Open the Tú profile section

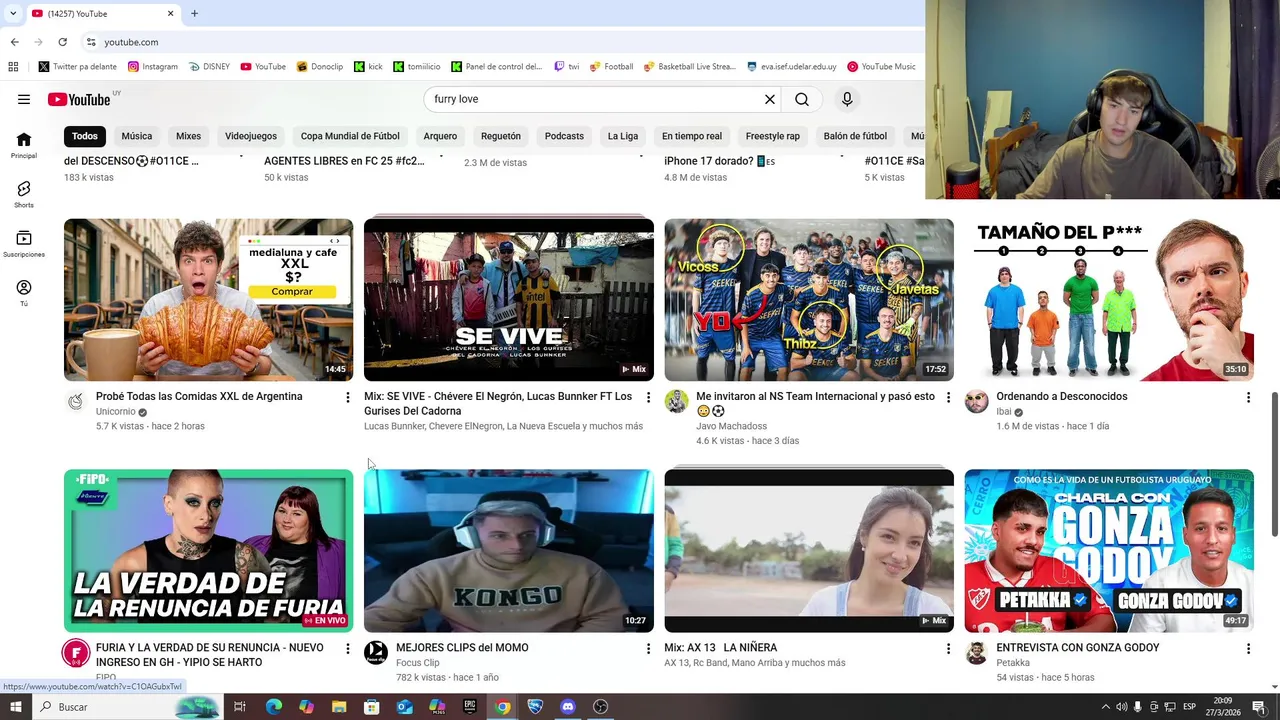(x=24, y=293)
